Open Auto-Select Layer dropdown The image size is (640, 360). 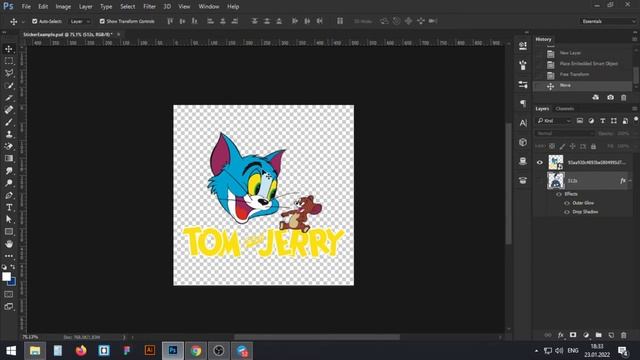click(80, 21)
